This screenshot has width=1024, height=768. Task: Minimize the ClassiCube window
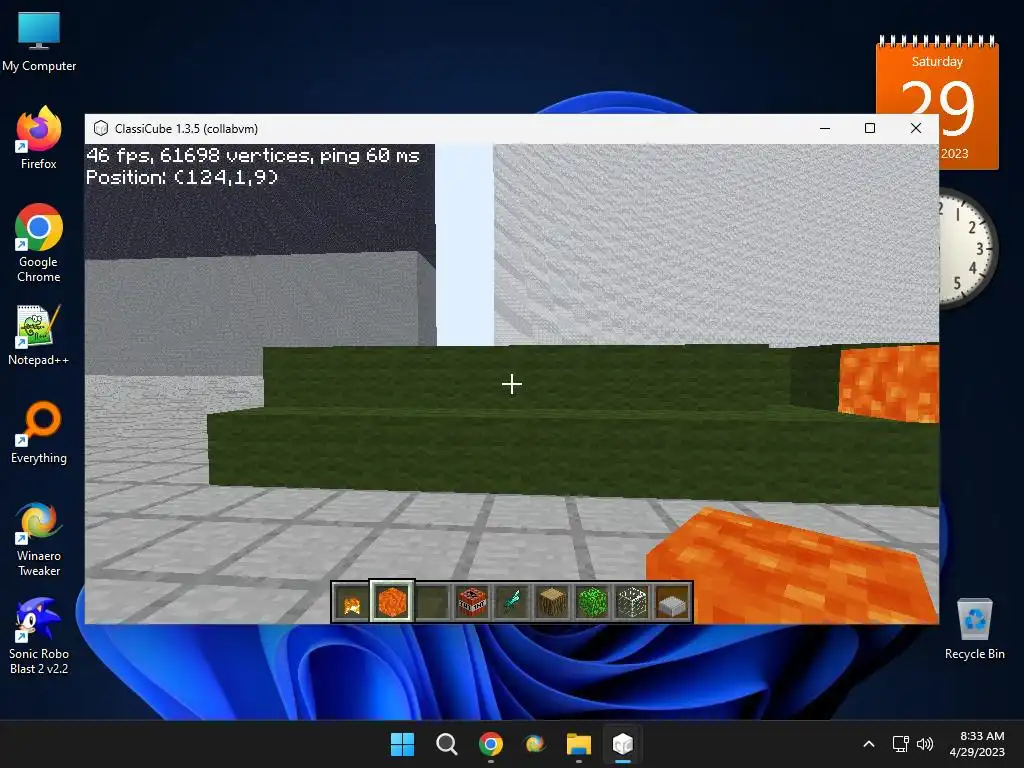click(825, 128)
